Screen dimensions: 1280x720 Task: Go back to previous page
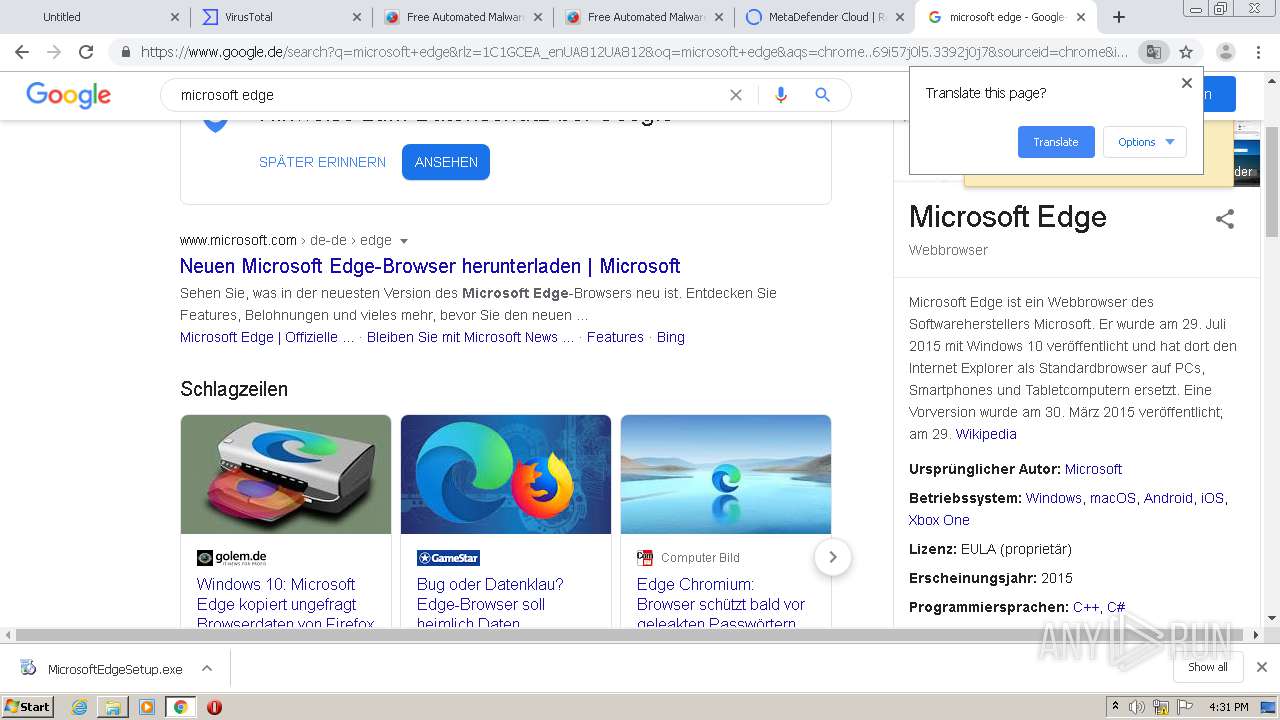[x=22, y=52]
